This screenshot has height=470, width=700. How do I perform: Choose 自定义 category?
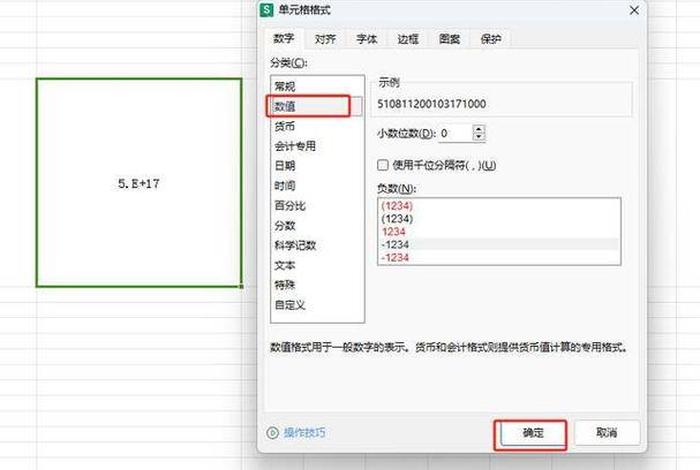[x=317, y=305]
